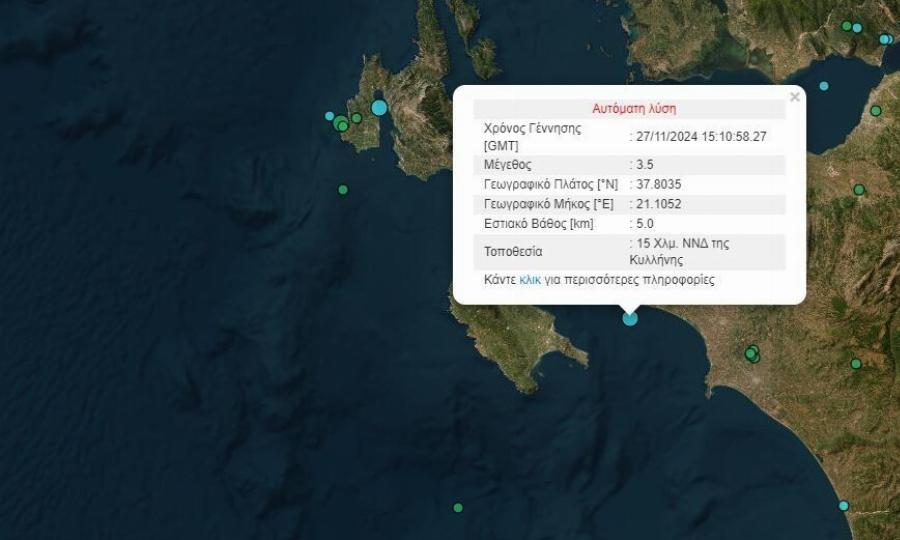This screenshot has width=900, height=540.
Task: Click the green marker in open sea at the map's bottom
Action: pyautogui.click(x=458, y=507)
